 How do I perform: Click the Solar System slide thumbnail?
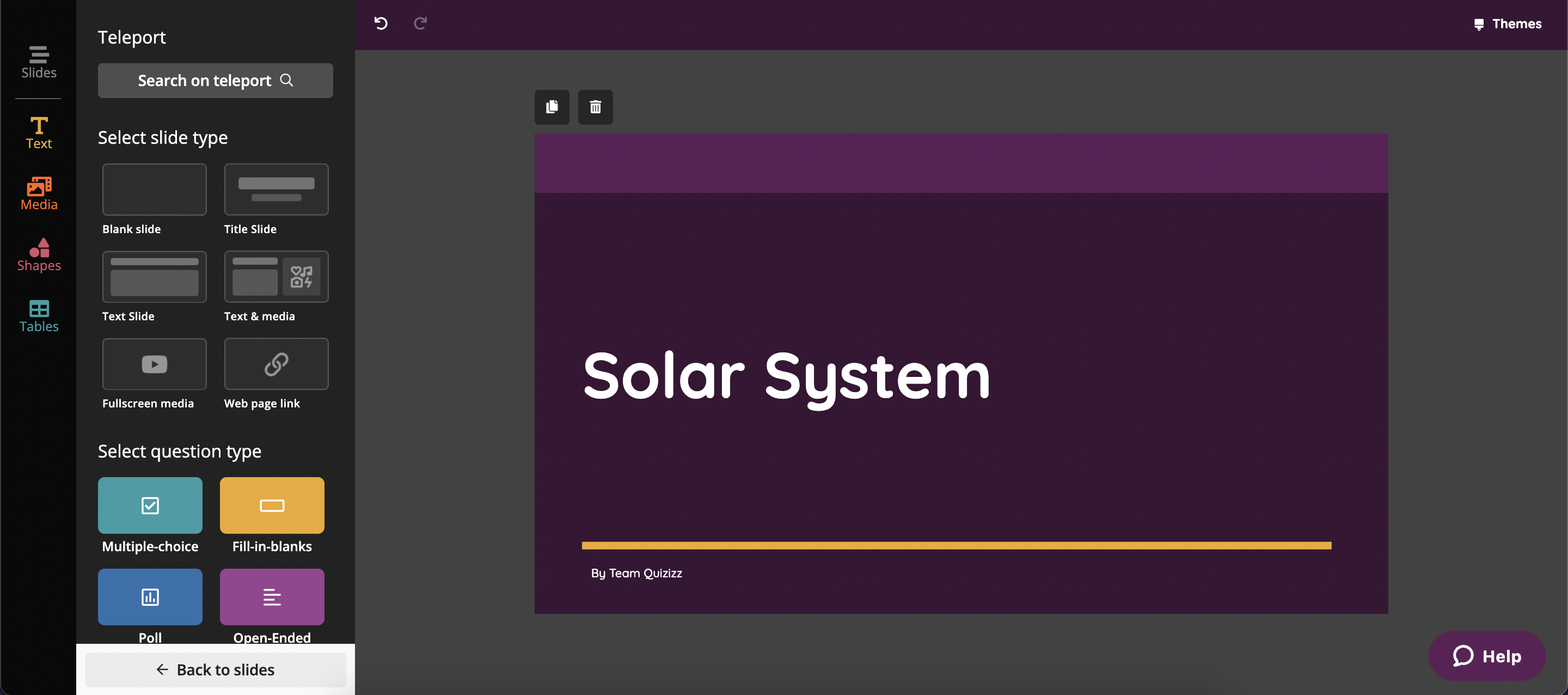[960, 374]
